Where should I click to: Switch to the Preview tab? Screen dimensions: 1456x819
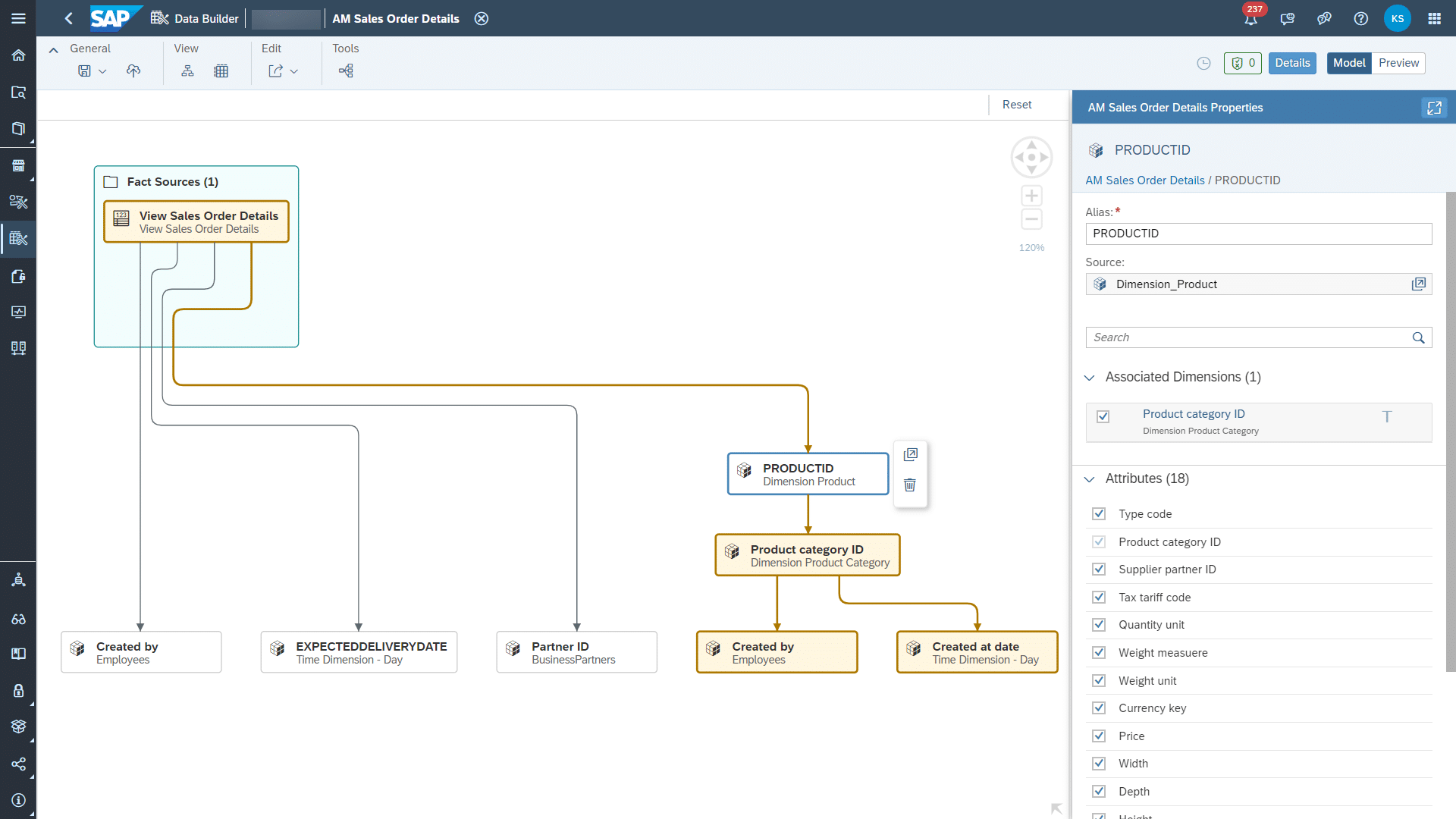(1399, 62)
